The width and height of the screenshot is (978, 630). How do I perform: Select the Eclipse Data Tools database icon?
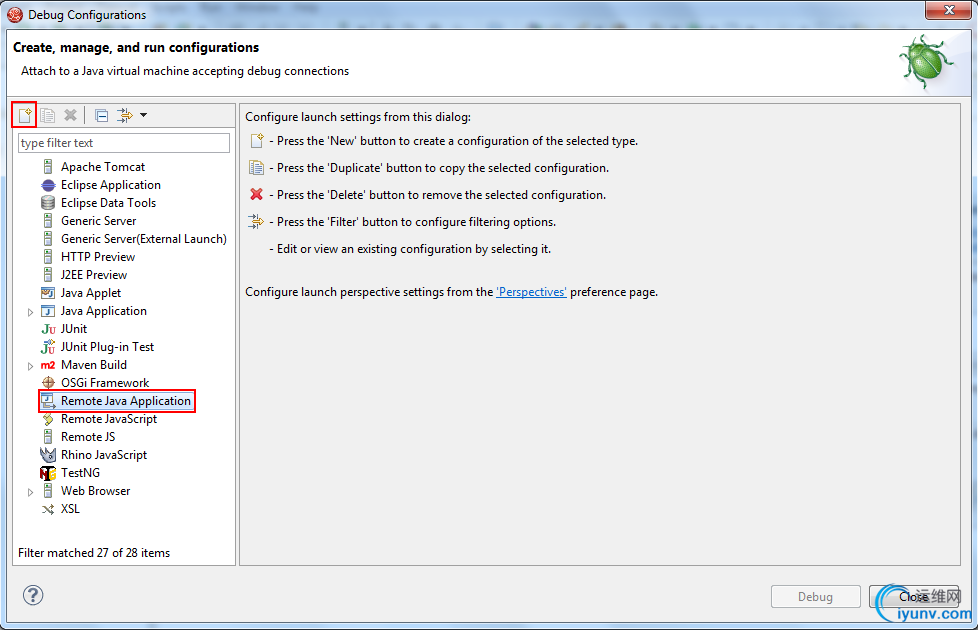48,203
